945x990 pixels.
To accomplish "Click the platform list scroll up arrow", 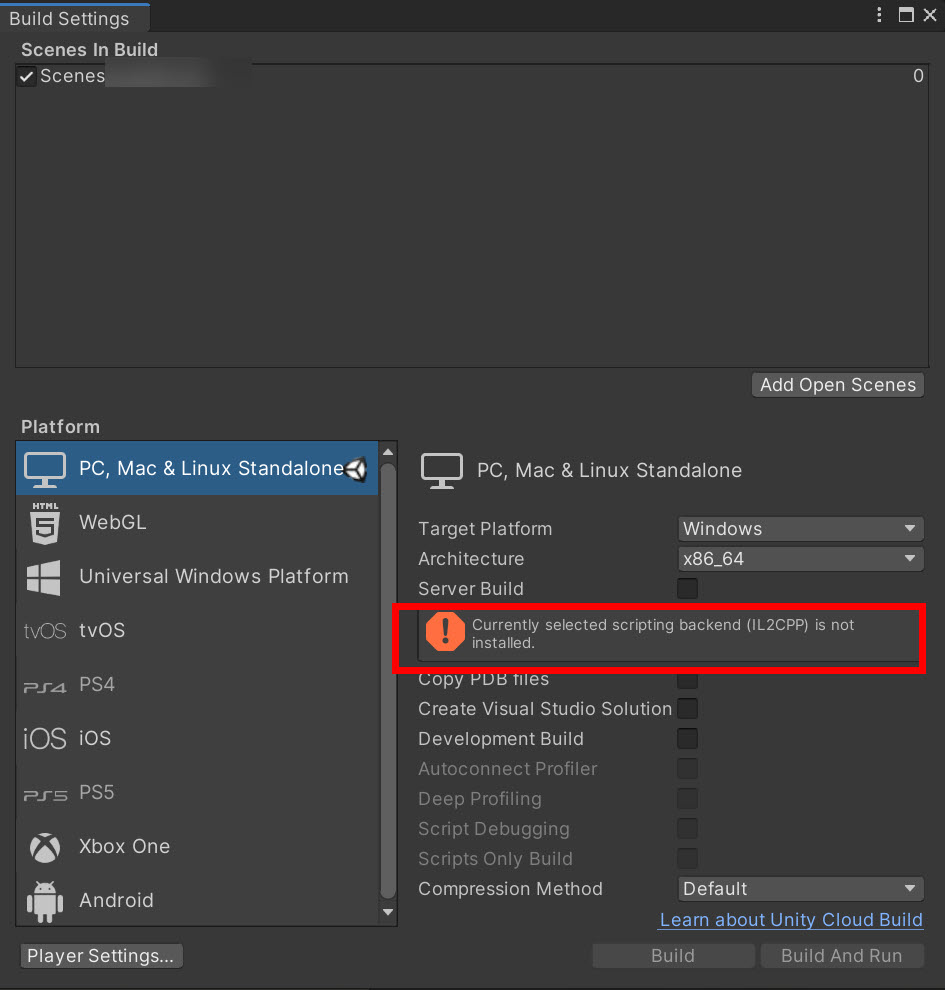I will click(x=388, y=452).
